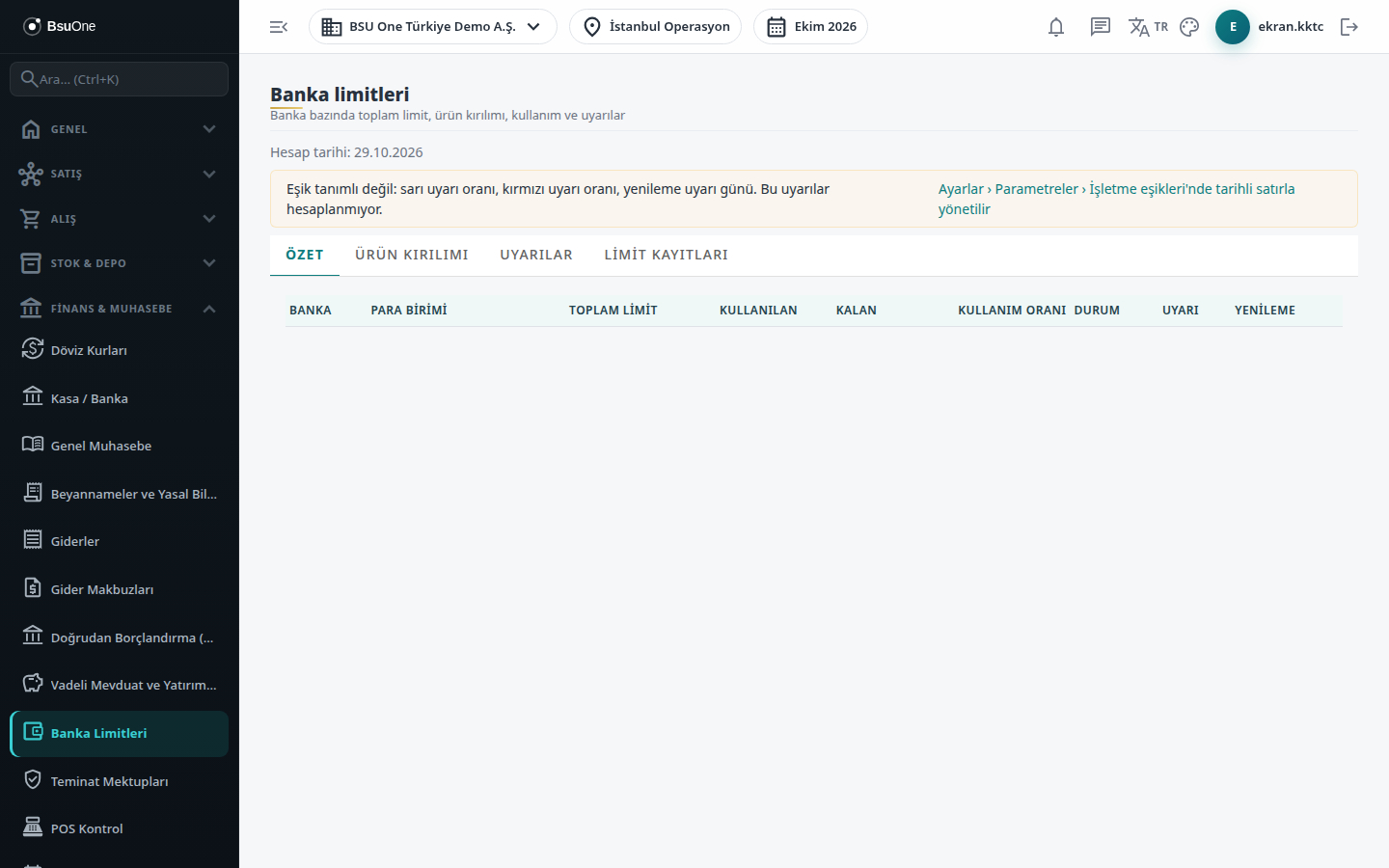Expand the STOK & DEPO section
The width and height of the screenshot is (1389, 868).
click(x=120, y=263)
